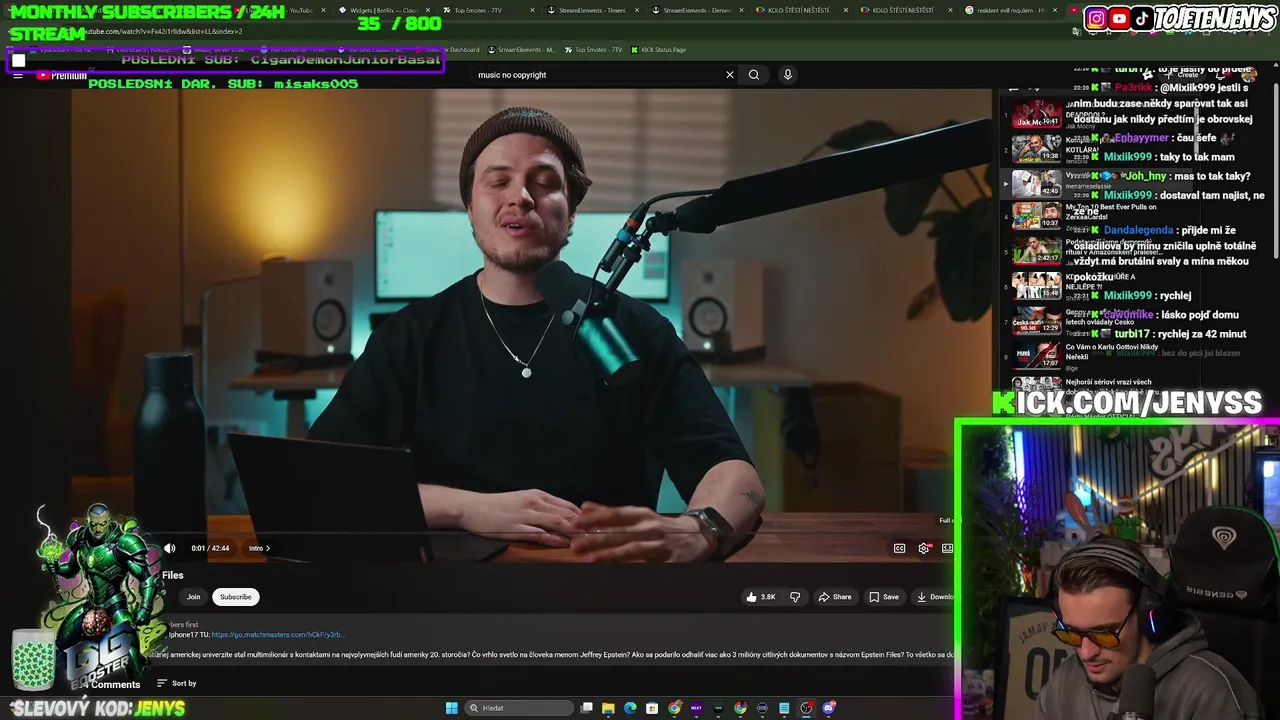Image resolution: width=1280 pixels, height=720 pixels.
Task: Open the YouTube hamburger guide menu
Action: coord(18,75)
